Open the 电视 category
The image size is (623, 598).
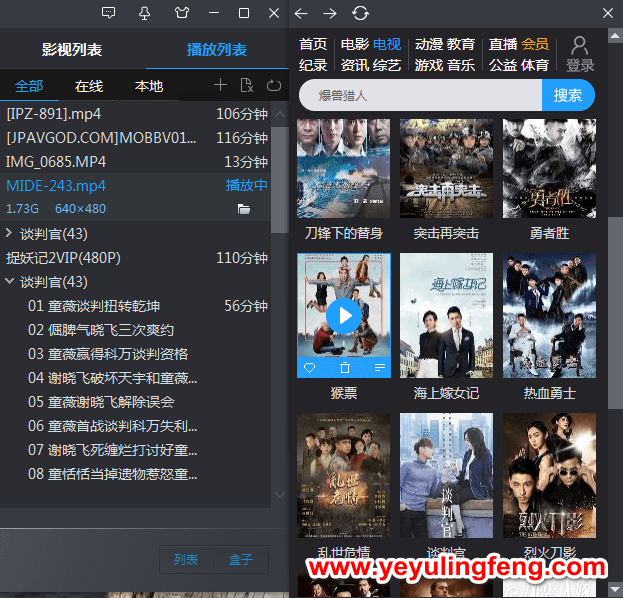click(387, 44)
